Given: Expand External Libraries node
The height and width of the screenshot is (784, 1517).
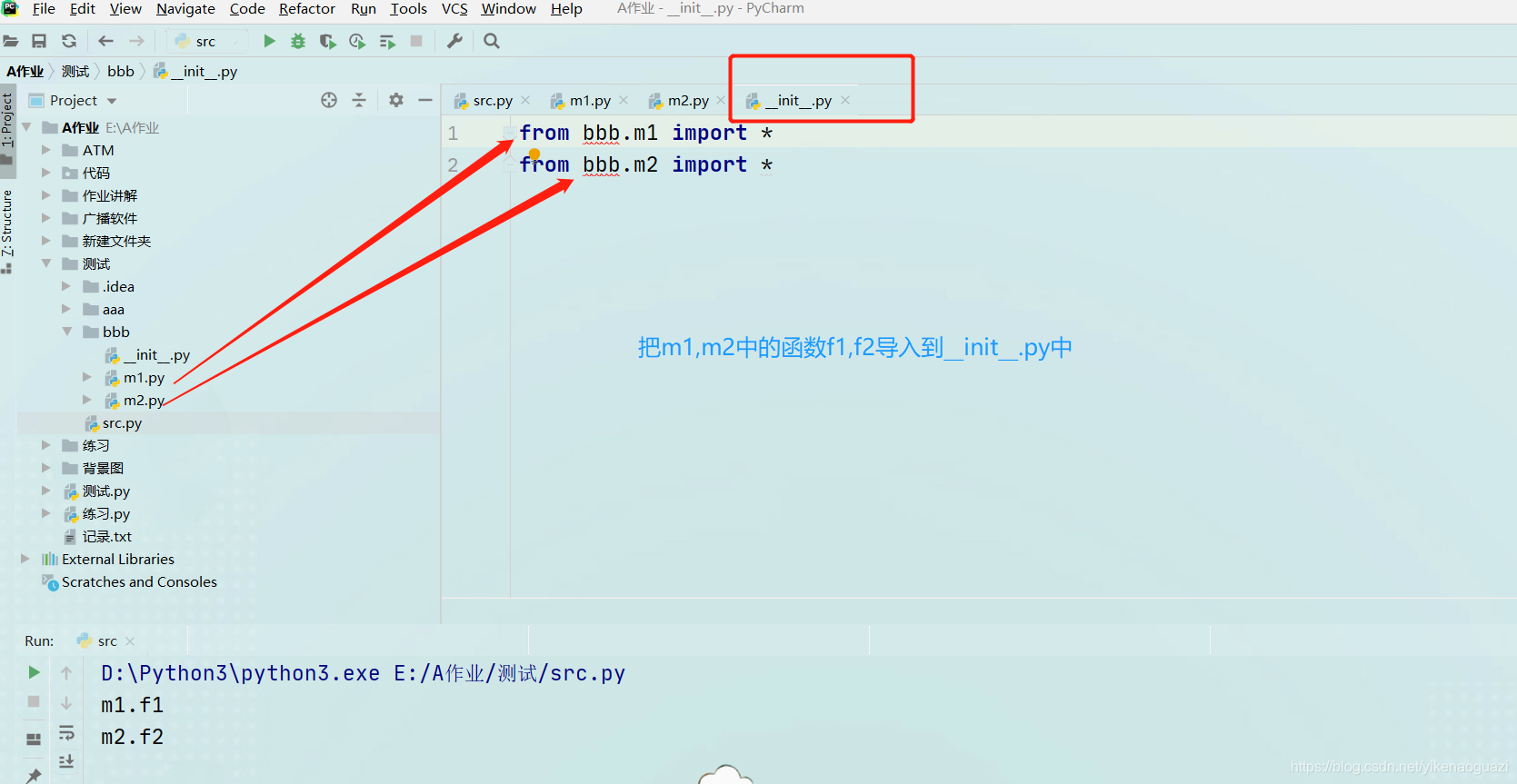Looking at the screenshot, I should pos(25,559).
